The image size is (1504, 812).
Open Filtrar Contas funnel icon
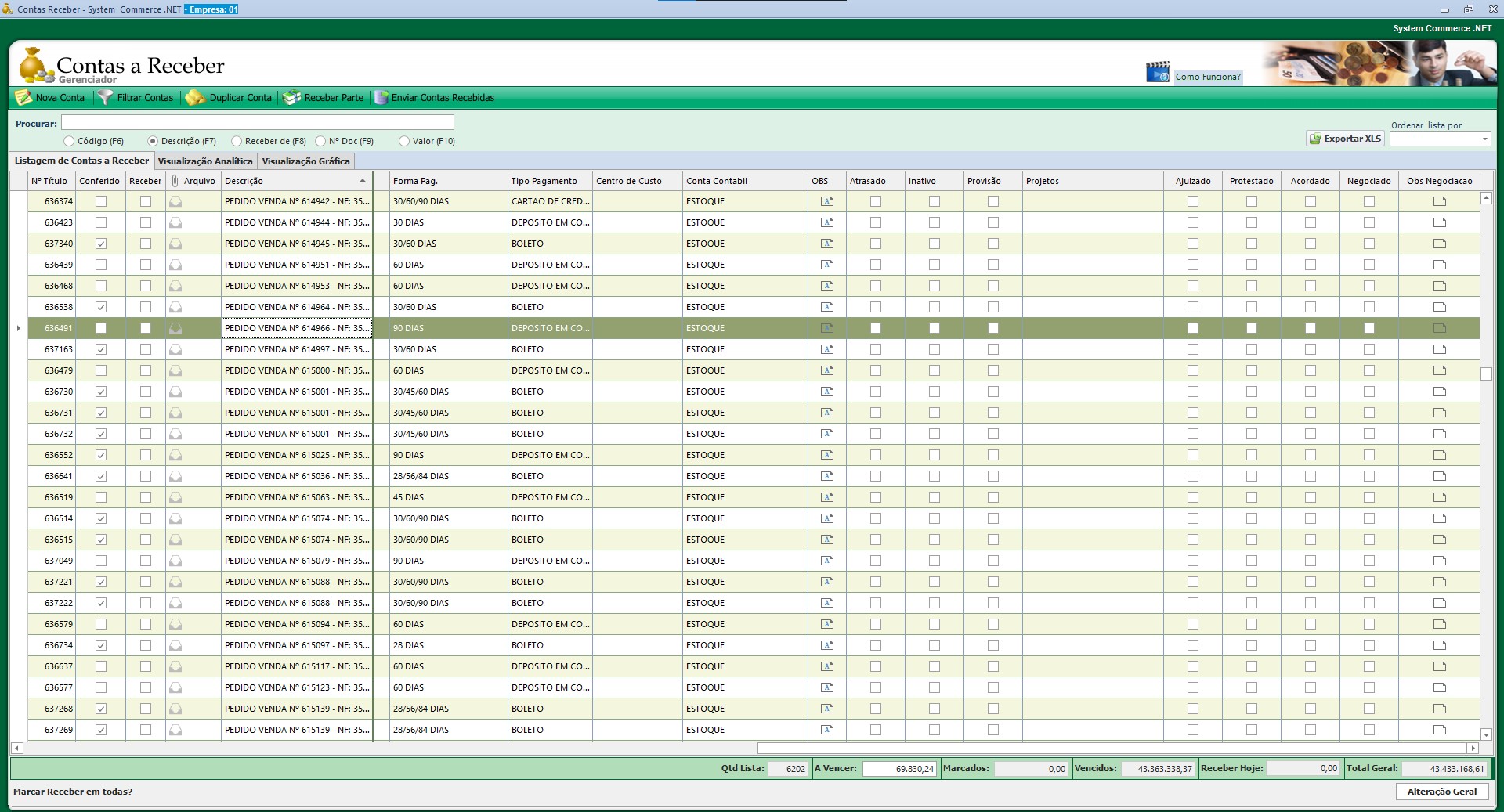click(105, 98)
